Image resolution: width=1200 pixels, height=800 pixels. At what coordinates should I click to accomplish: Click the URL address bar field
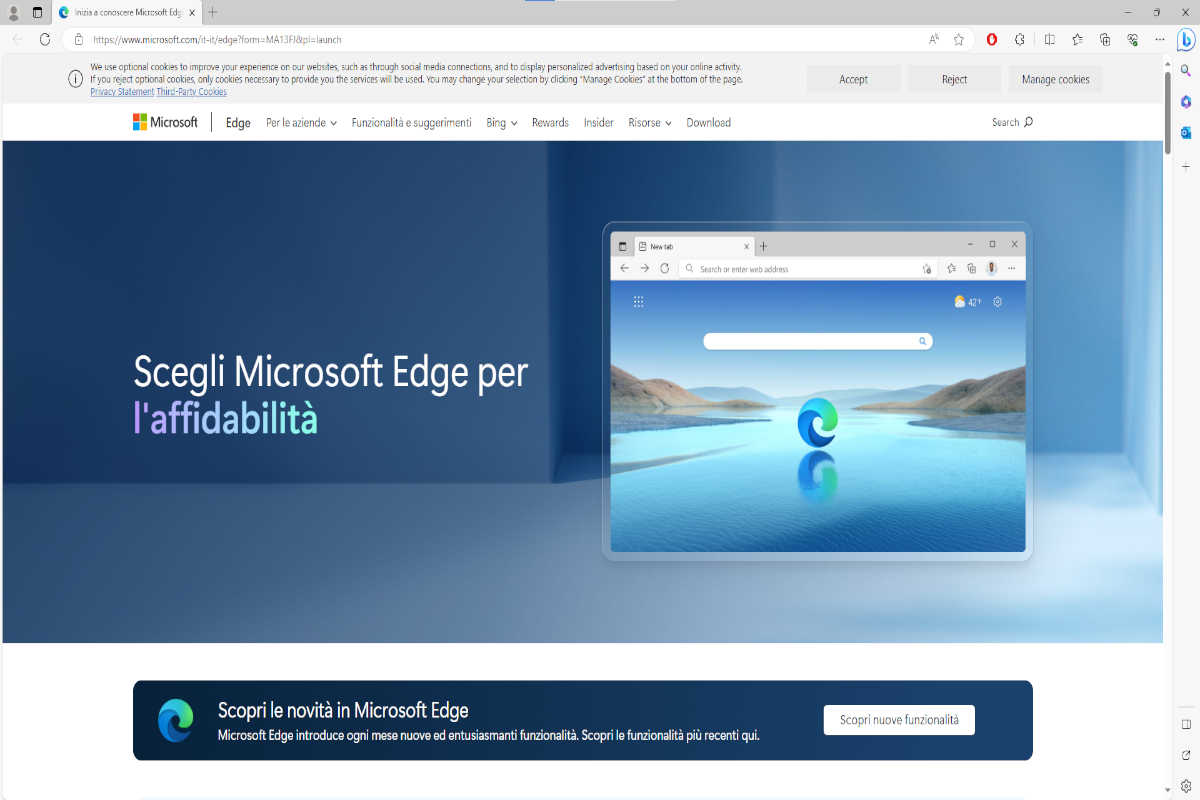click(x=500, y=39)
